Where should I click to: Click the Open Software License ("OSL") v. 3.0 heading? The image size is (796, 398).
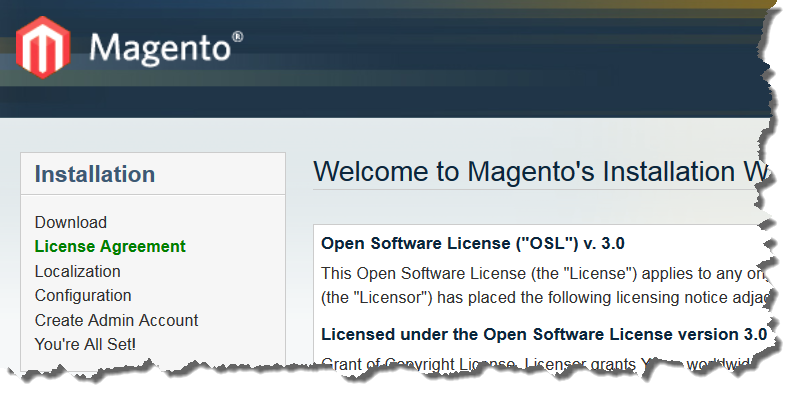pos(473,244)
